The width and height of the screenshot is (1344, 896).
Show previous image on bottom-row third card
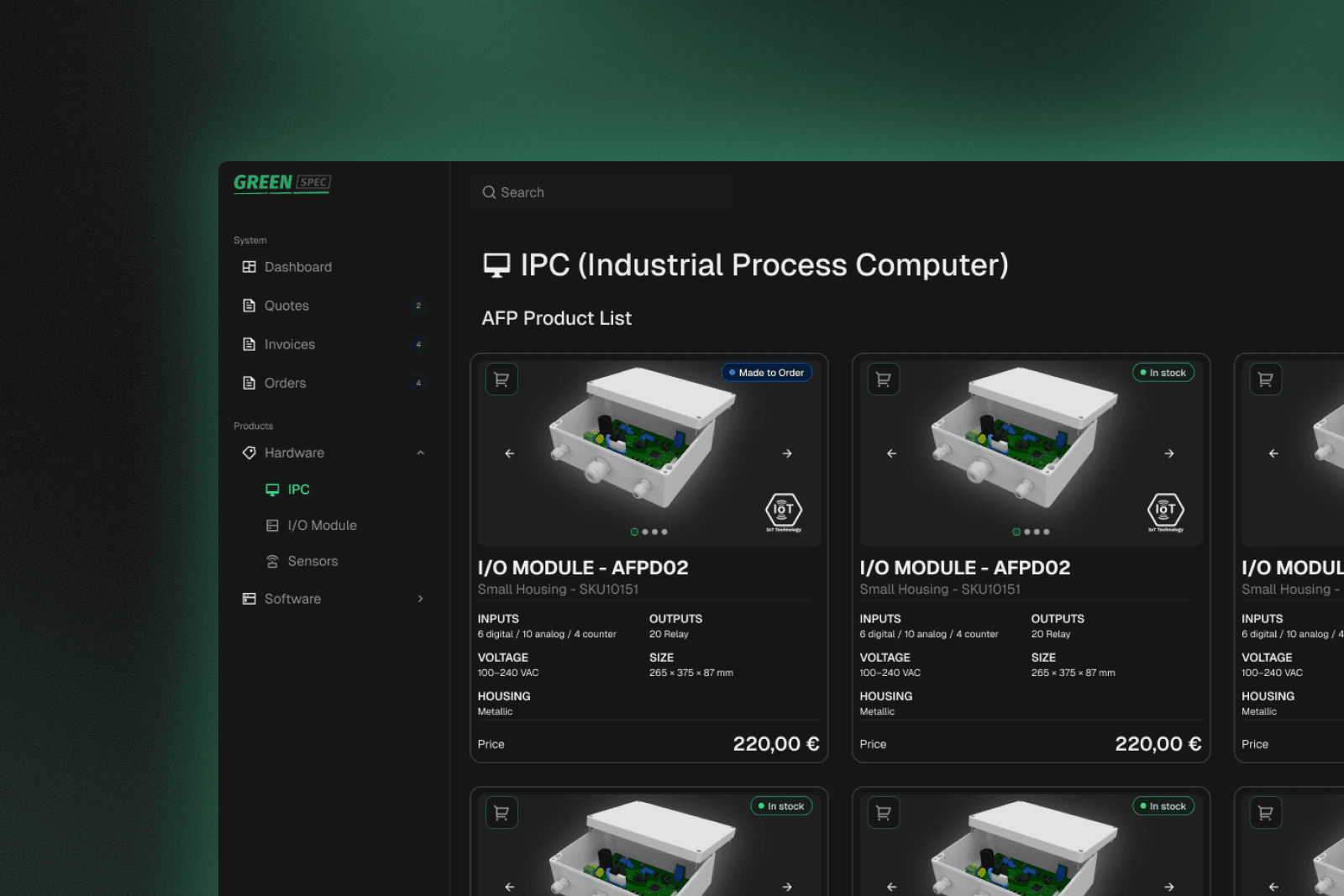coord(1274,887)
